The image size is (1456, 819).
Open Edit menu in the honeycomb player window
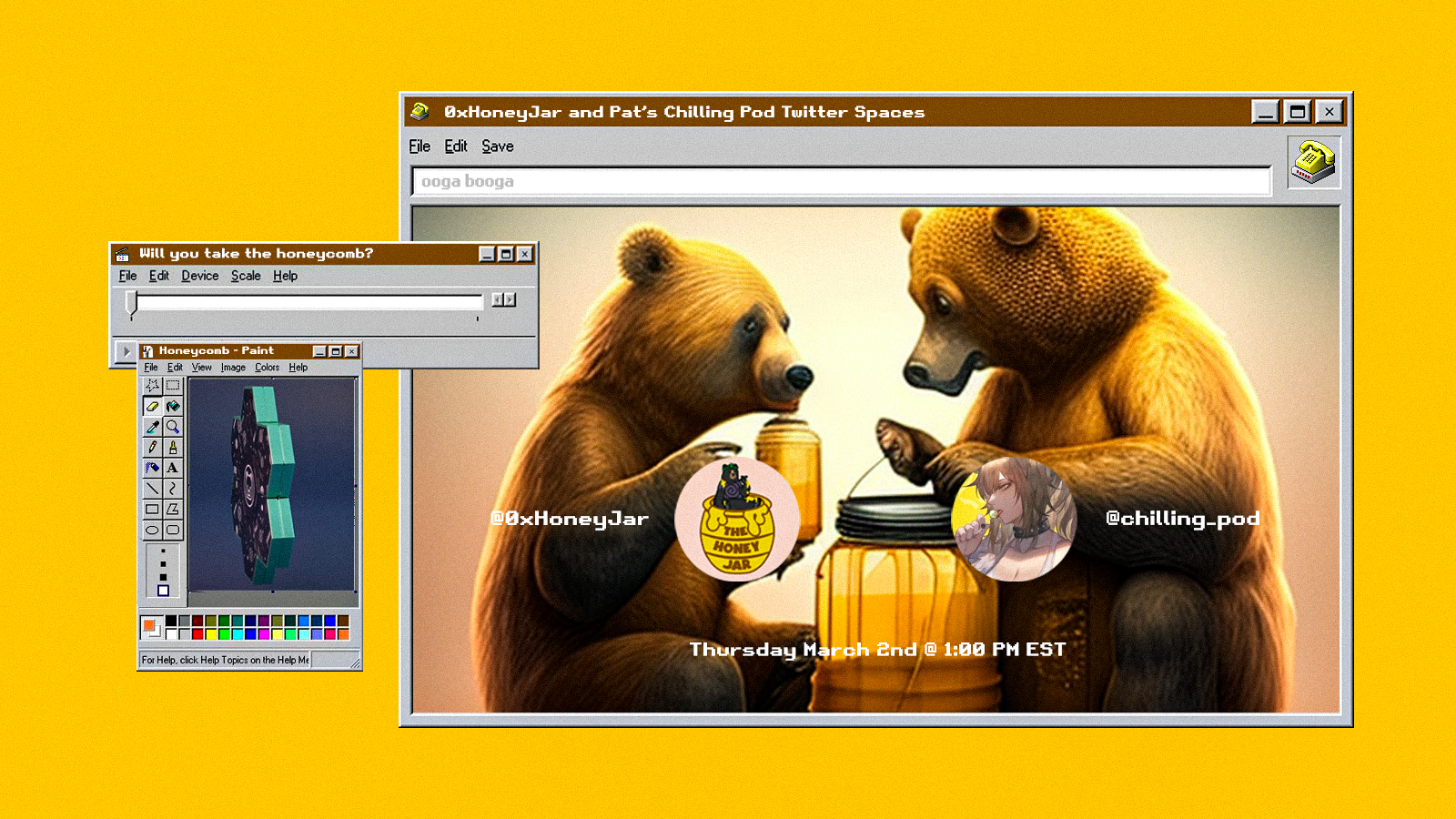point(159,276)
